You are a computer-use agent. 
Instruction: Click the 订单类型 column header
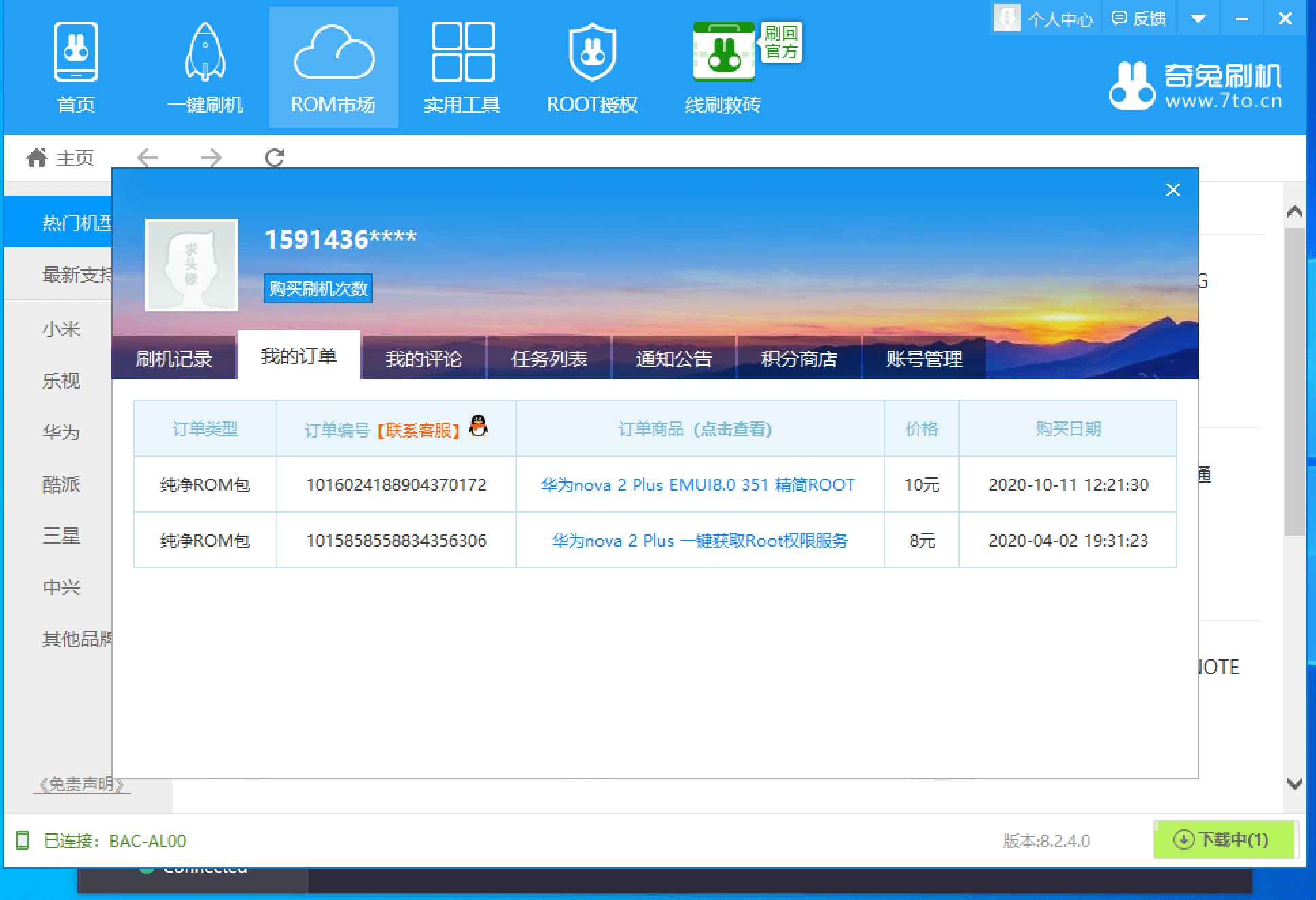click(x=205, y=429)
